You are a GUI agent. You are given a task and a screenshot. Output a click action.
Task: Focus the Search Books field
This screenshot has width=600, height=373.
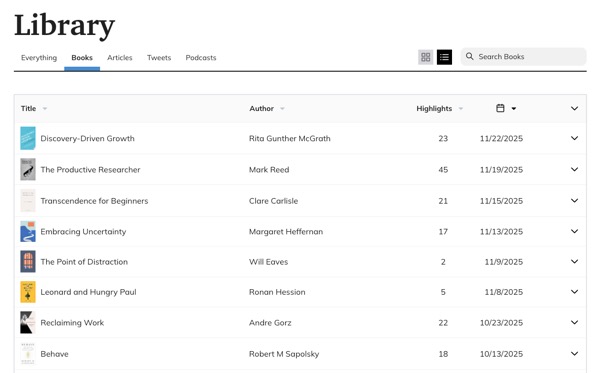pyautogui.click(x=523, y=57)
